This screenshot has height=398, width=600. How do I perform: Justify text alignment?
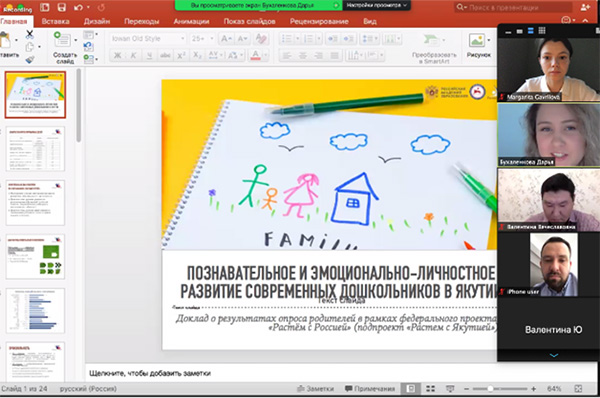(334, 56)
